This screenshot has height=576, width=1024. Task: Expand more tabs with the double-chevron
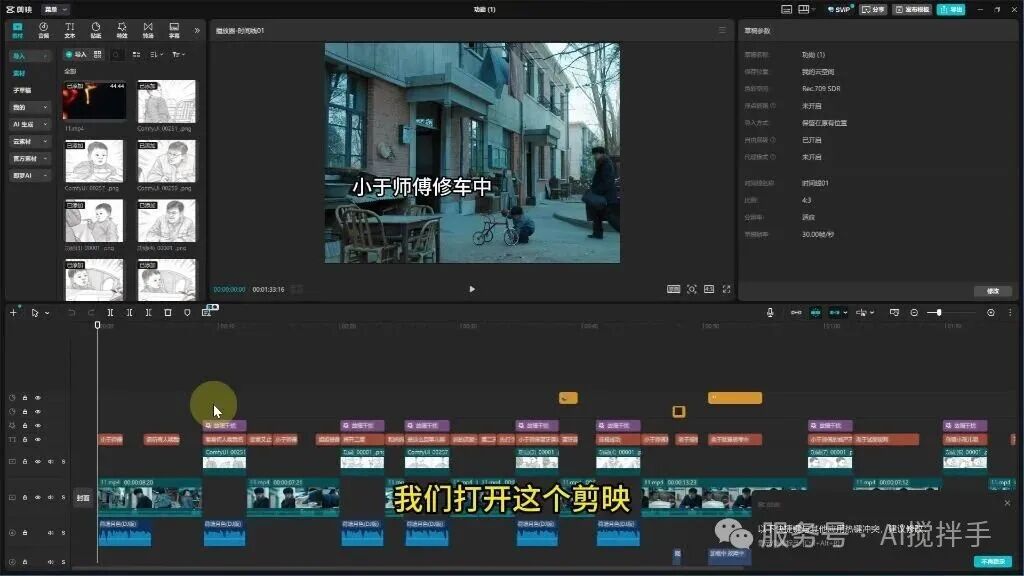tap(197, 30)
